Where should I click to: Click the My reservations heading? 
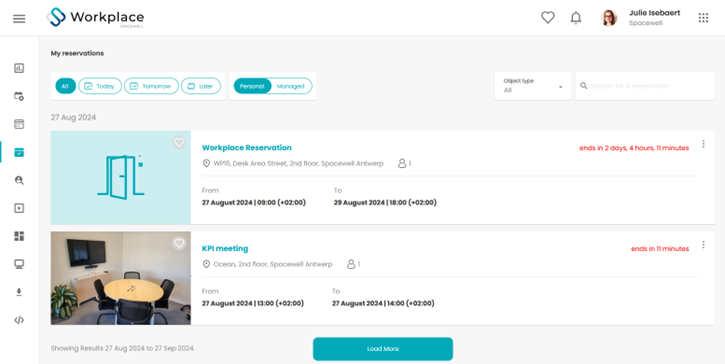(77, 53)
